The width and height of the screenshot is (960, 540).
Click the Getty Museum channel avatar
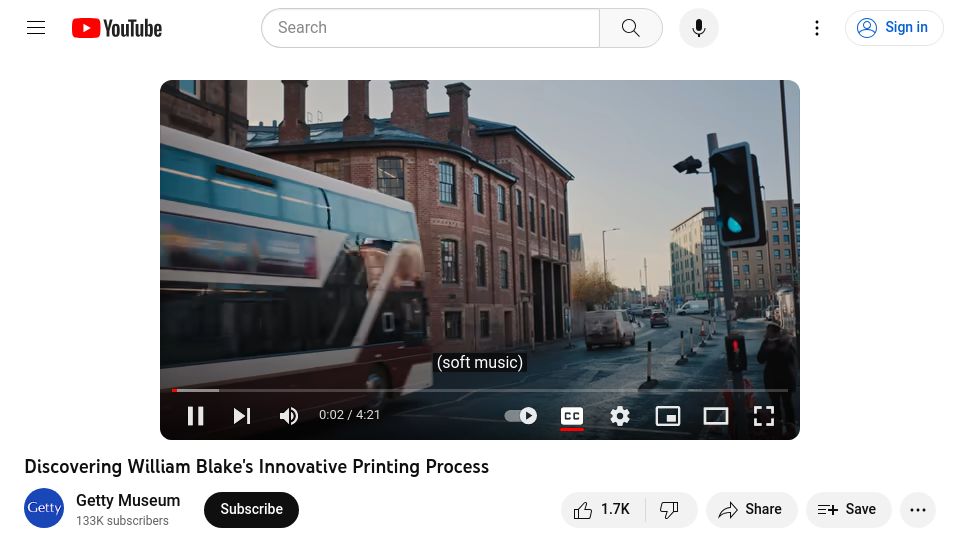[x=44, y=508]
